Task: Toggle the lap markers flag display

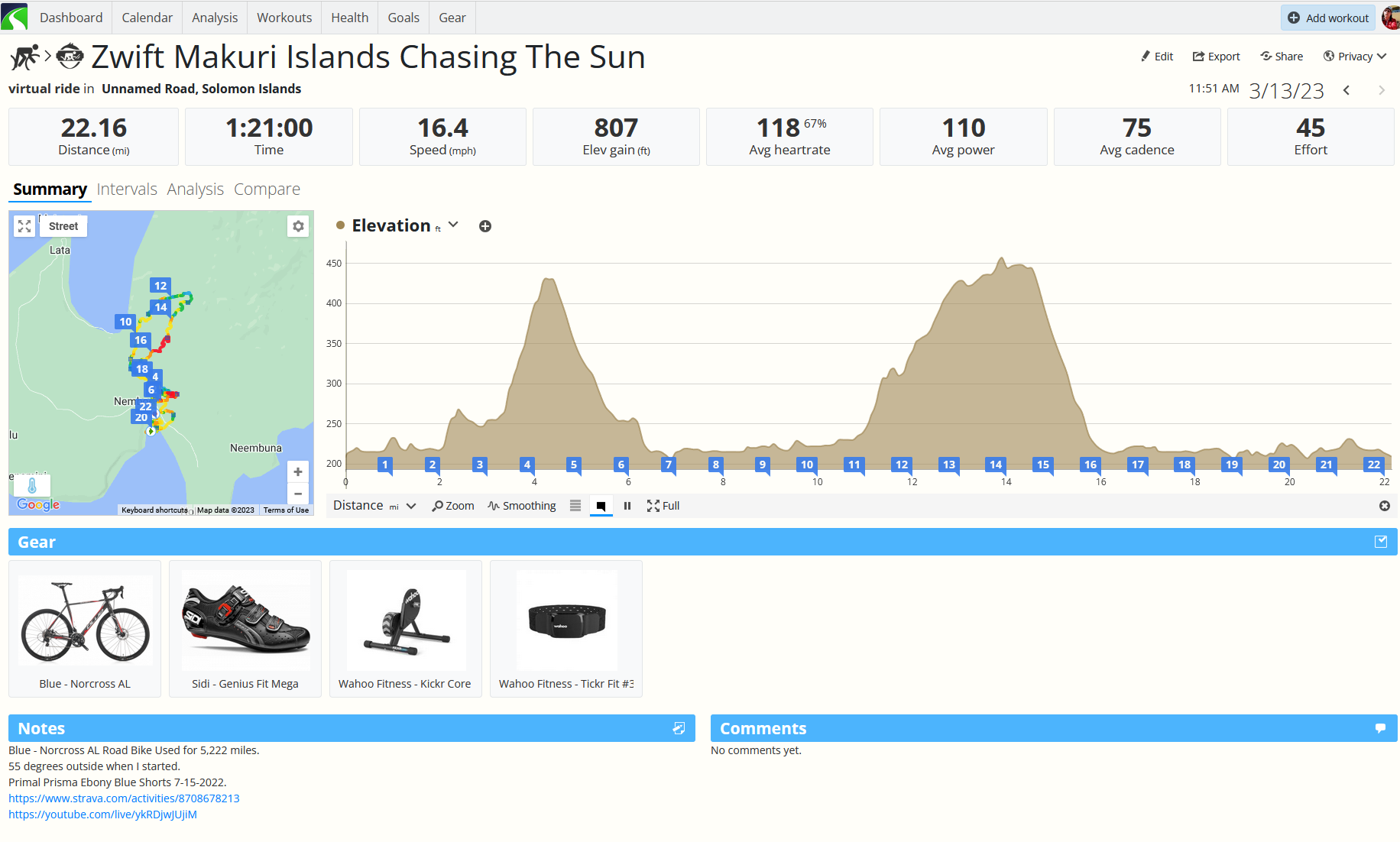Action: 601,506
